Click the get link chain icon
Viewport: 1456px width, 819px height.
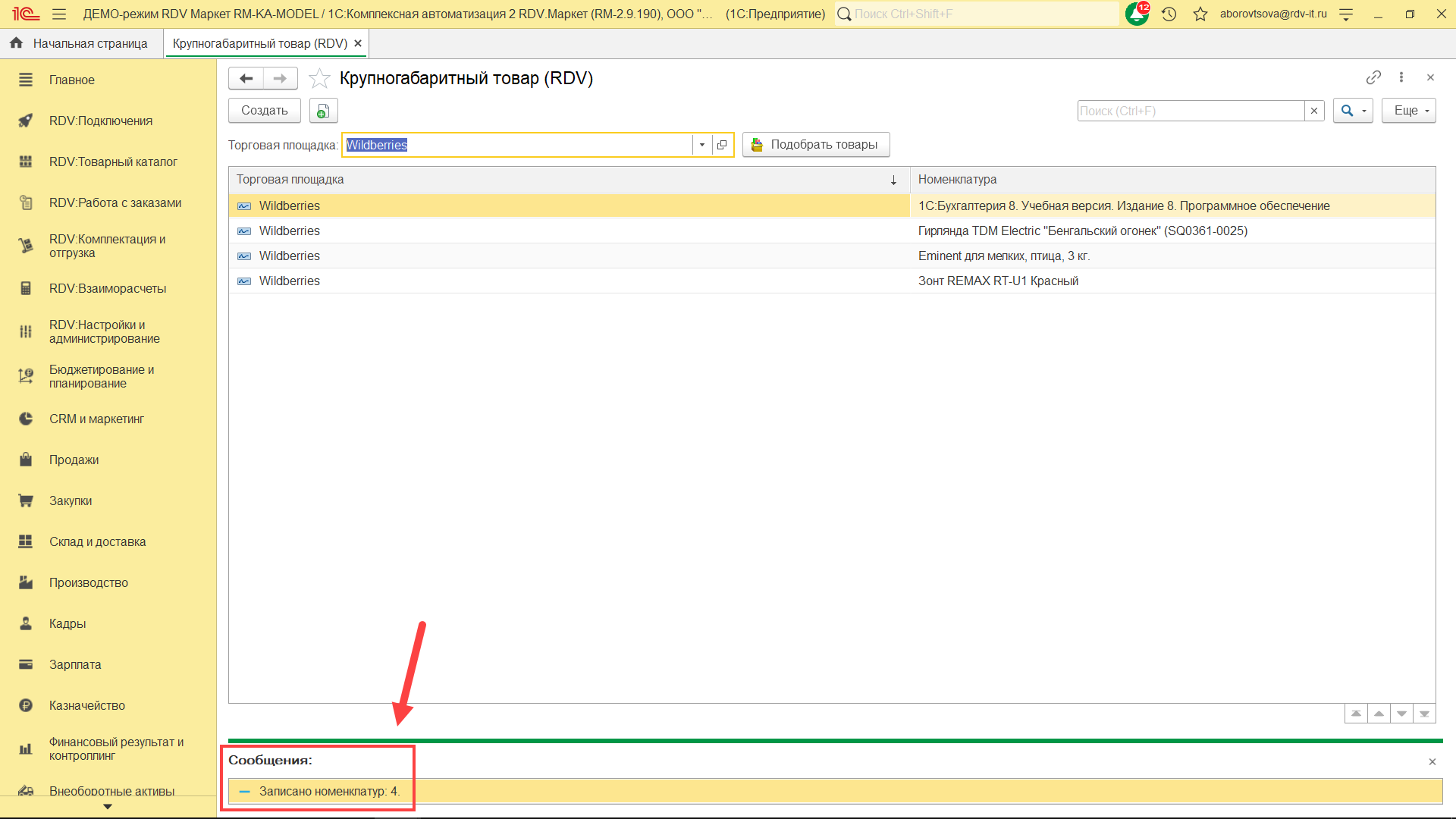pyautogui.click(x=1373, y=77)
